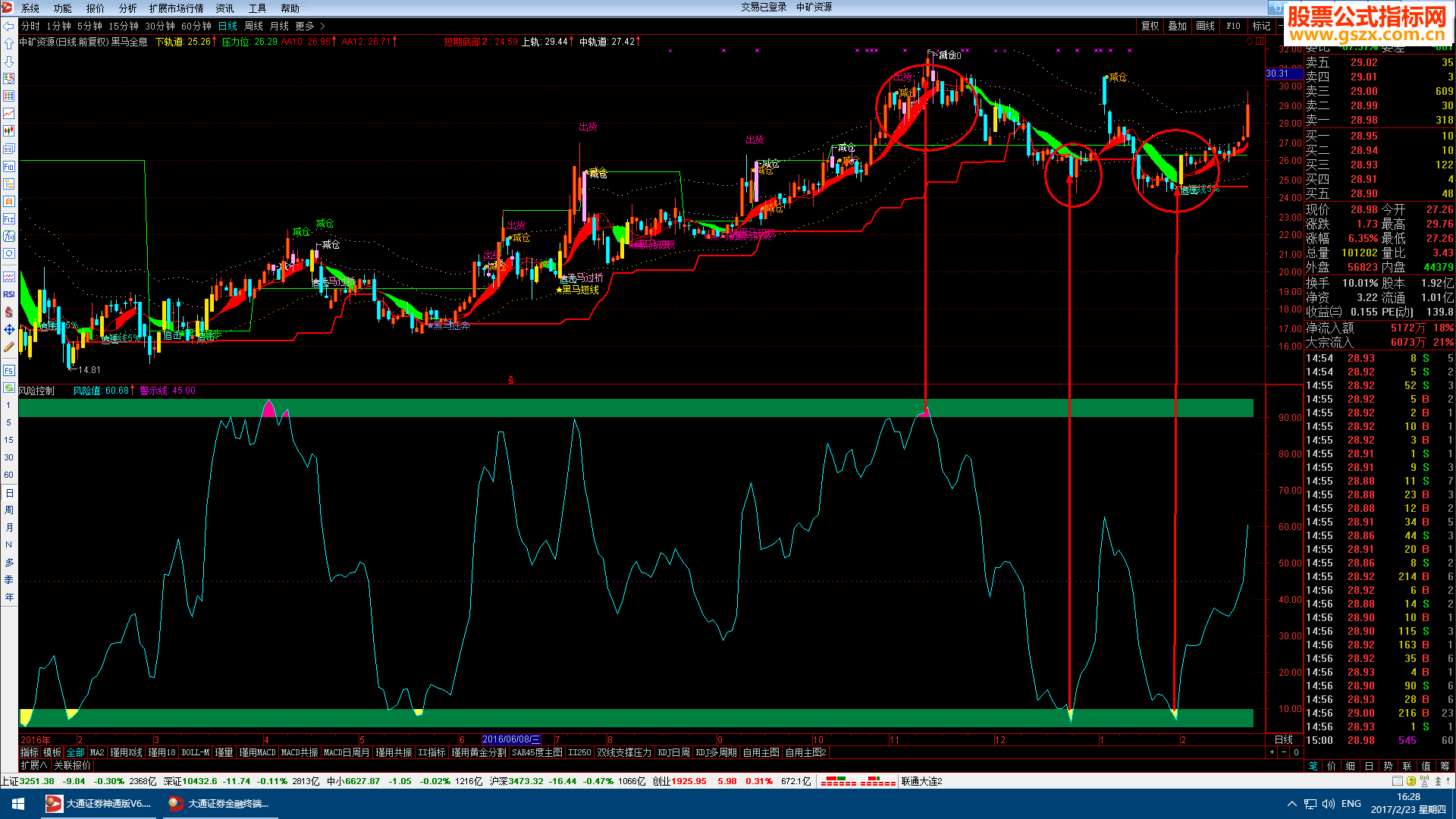Switch to 15分钟 period
Viewport: 1456px width, 819px height.
tap(124, 26)
